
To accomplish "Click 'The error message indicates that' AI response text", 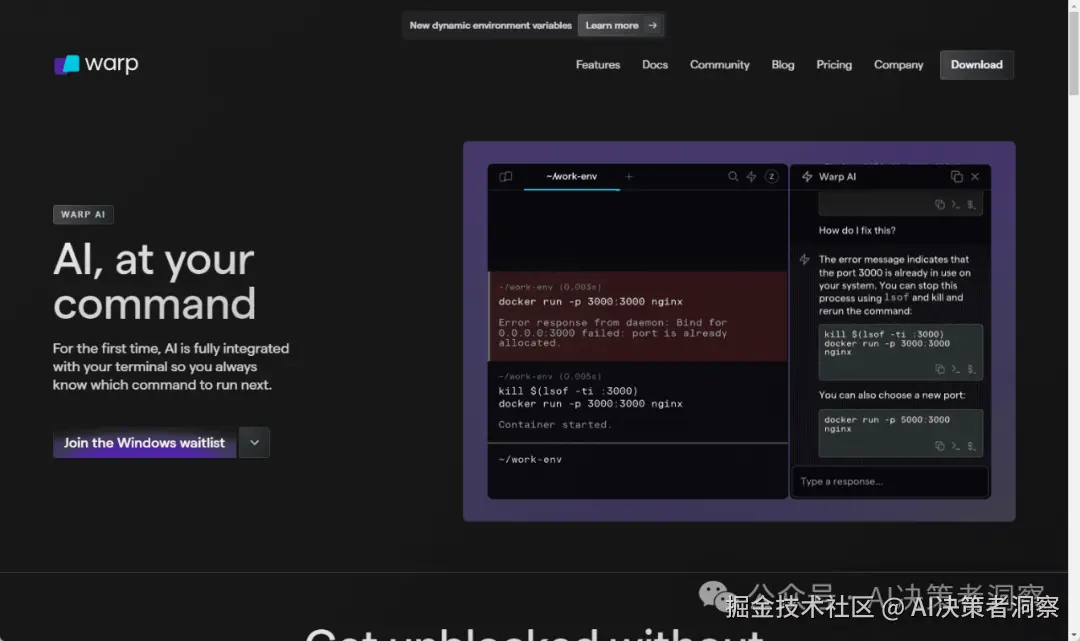I will pyautogui.click(x=895, y=285).
